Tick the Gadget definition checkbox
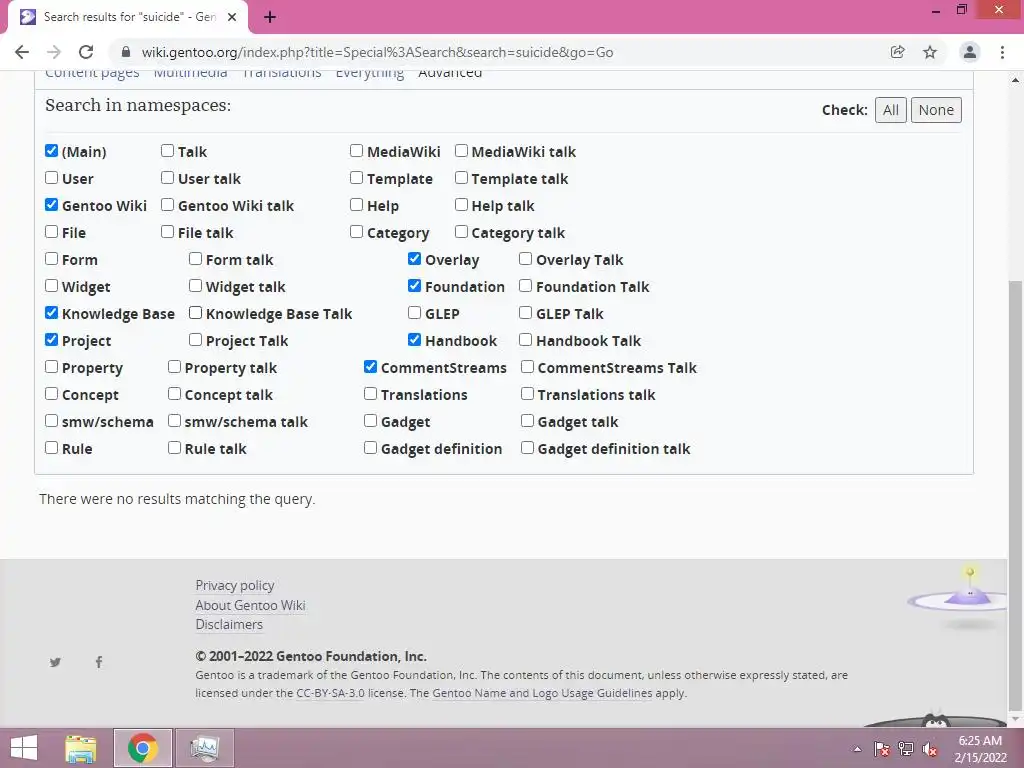Screen dimensions: 1024x768 370,447
